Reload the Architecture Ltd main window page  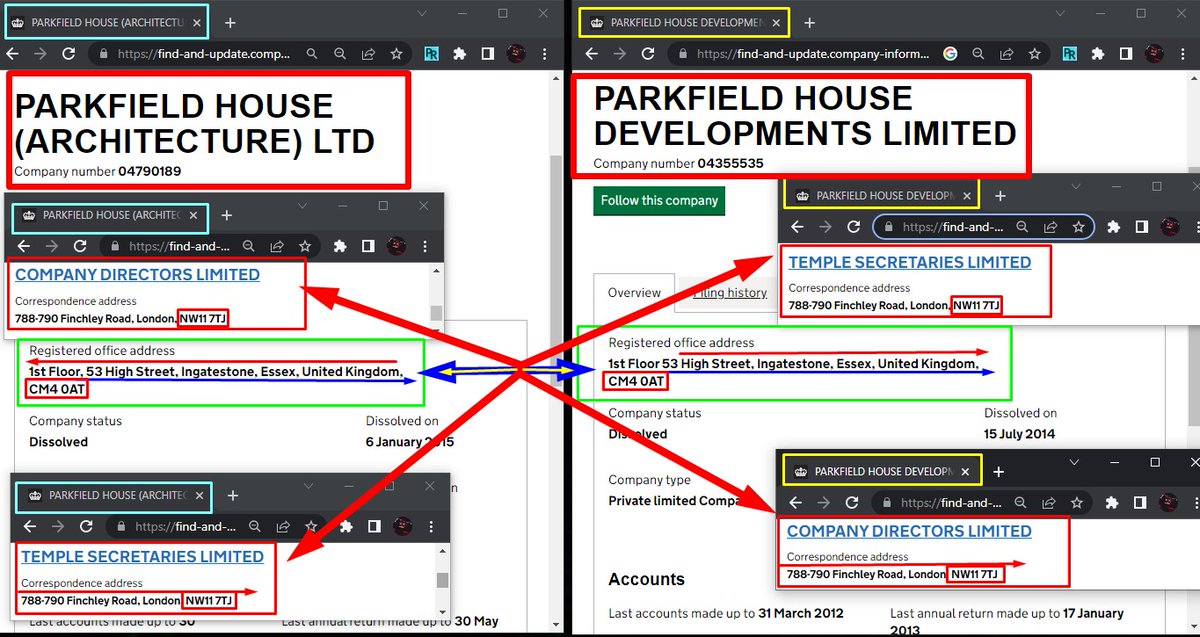click(x=69, y=54)
